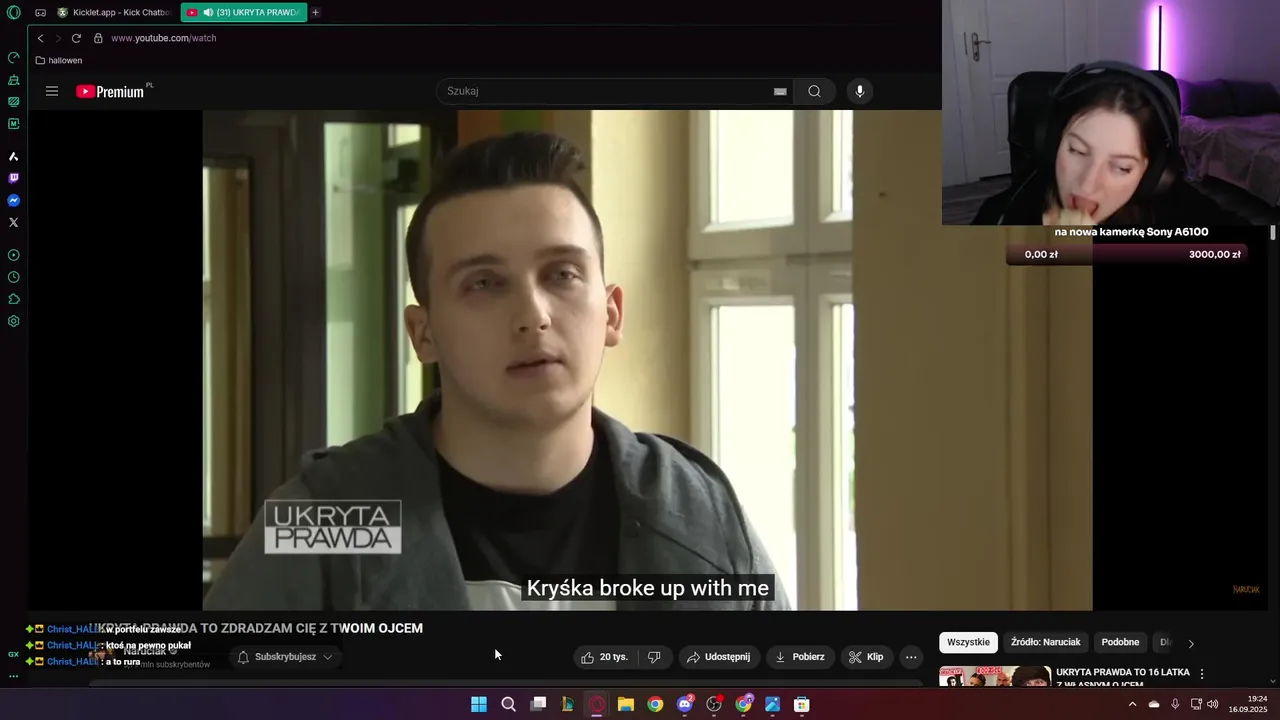Go to YouTube Premium home logo
Screen dimensions: 1280x720
tap(111, 91)
